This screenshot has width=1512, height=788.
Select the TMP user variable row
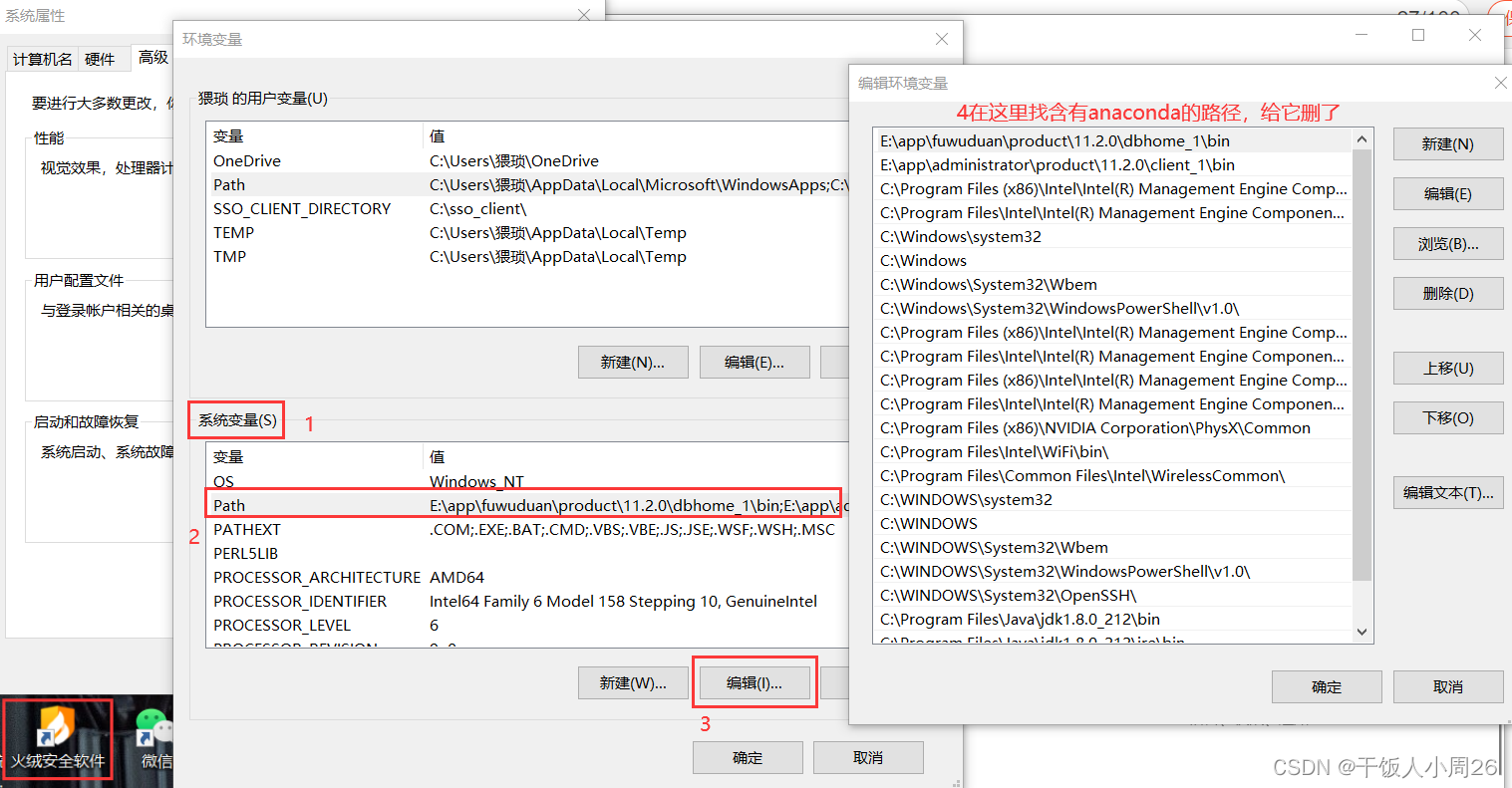528,257
